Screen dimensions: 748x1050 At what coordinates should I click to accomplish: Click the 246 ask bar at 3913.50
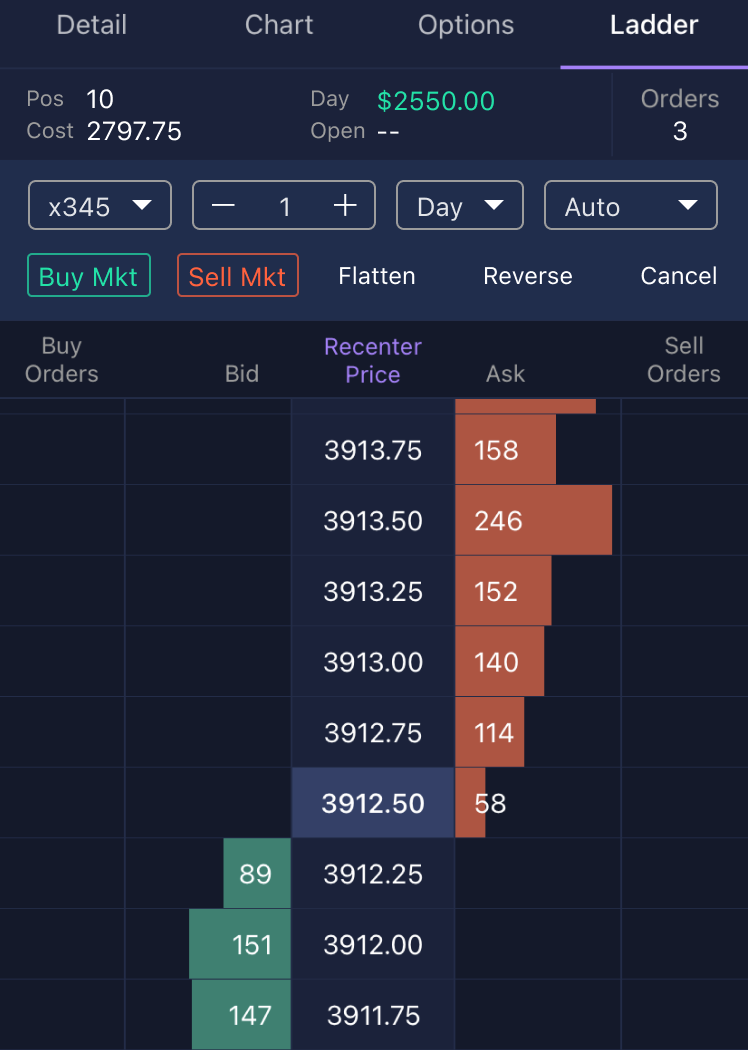pos(532,521)
